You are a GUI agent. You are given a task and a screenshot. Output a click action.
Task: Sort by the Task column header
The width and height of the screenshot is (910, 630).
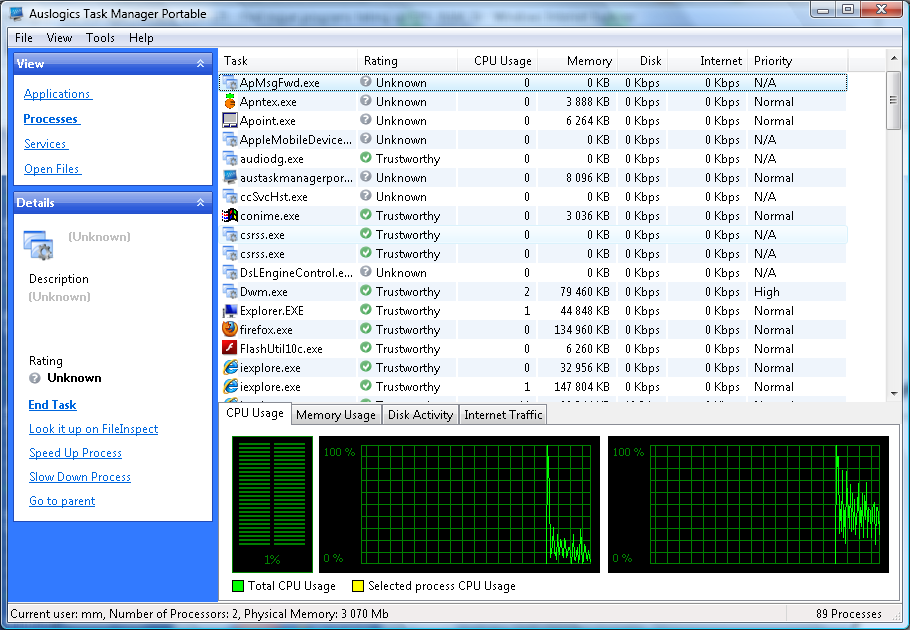click(x=288, y=61)
